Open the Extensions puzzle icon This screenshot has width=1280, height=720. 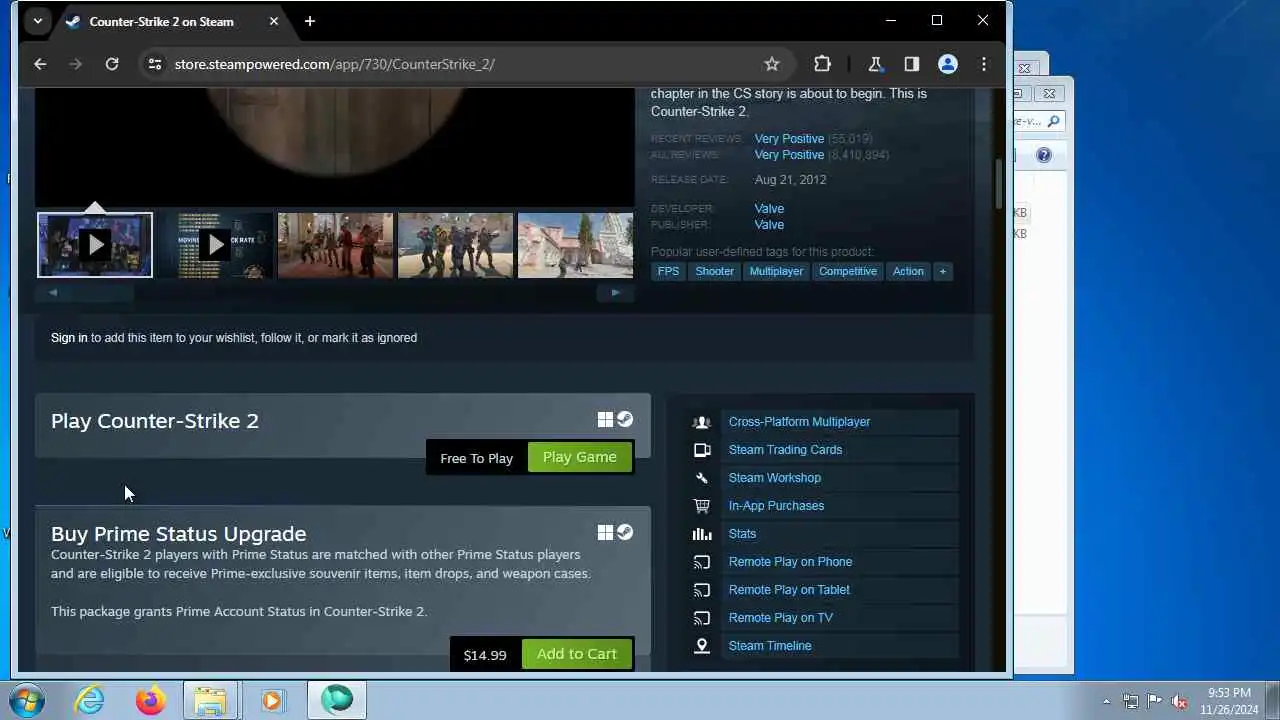[x=822, y=64]
